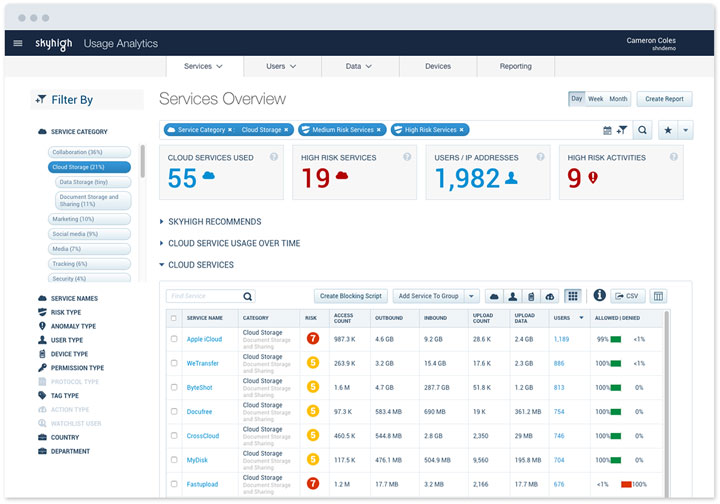Check the CrossCloud row checkbox

point(174,435)
